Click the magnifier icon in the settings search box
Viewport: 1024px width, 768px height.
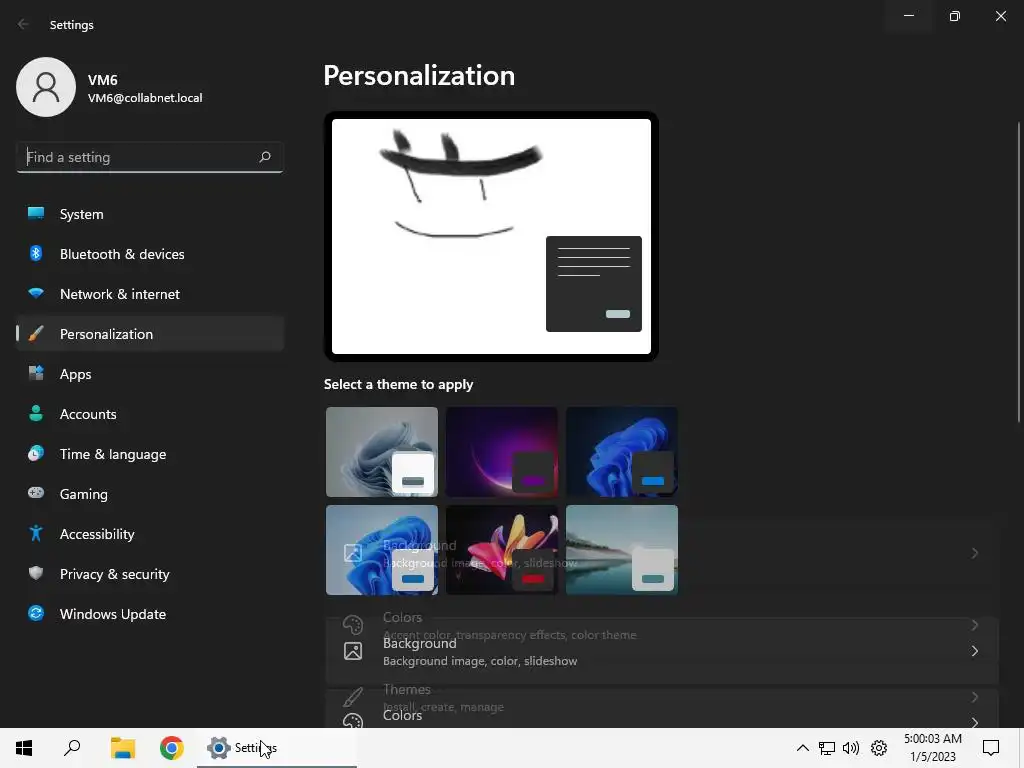264,157
